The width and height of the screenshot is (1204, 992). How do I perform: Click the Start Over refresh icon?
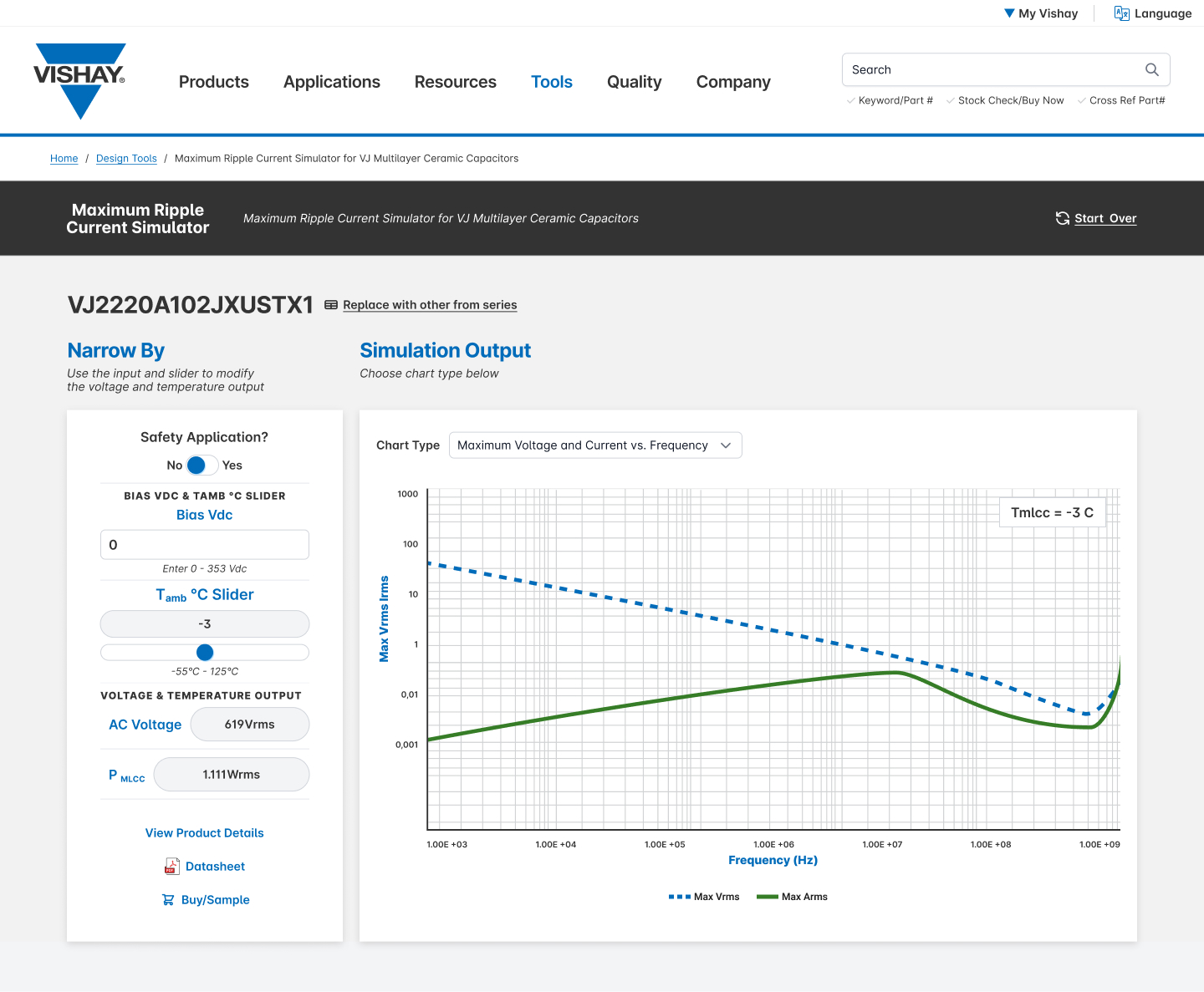[x=1063, y=218]
